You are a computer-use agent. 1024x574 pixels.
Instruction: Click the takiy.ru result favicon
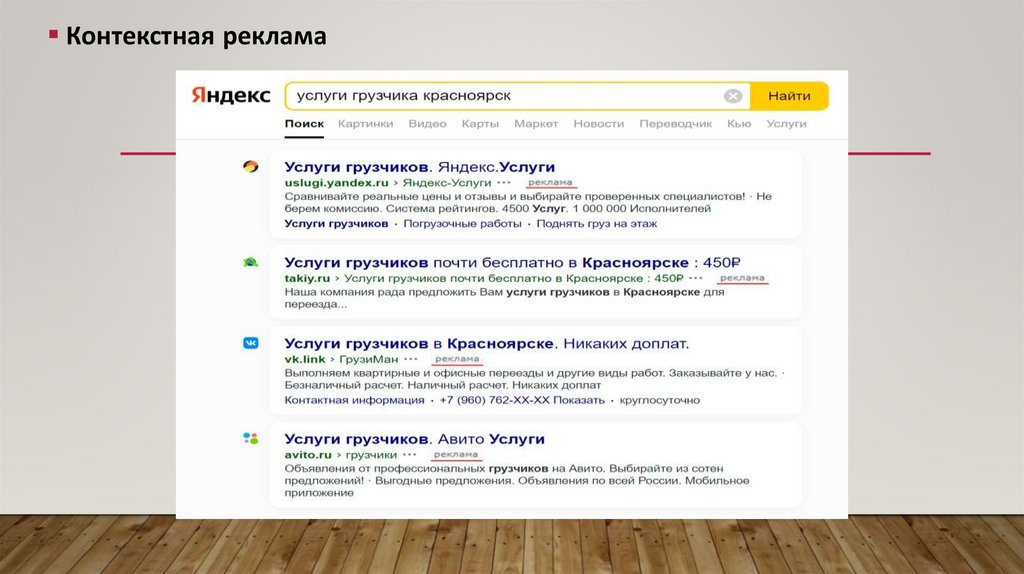tap(251, 263)
